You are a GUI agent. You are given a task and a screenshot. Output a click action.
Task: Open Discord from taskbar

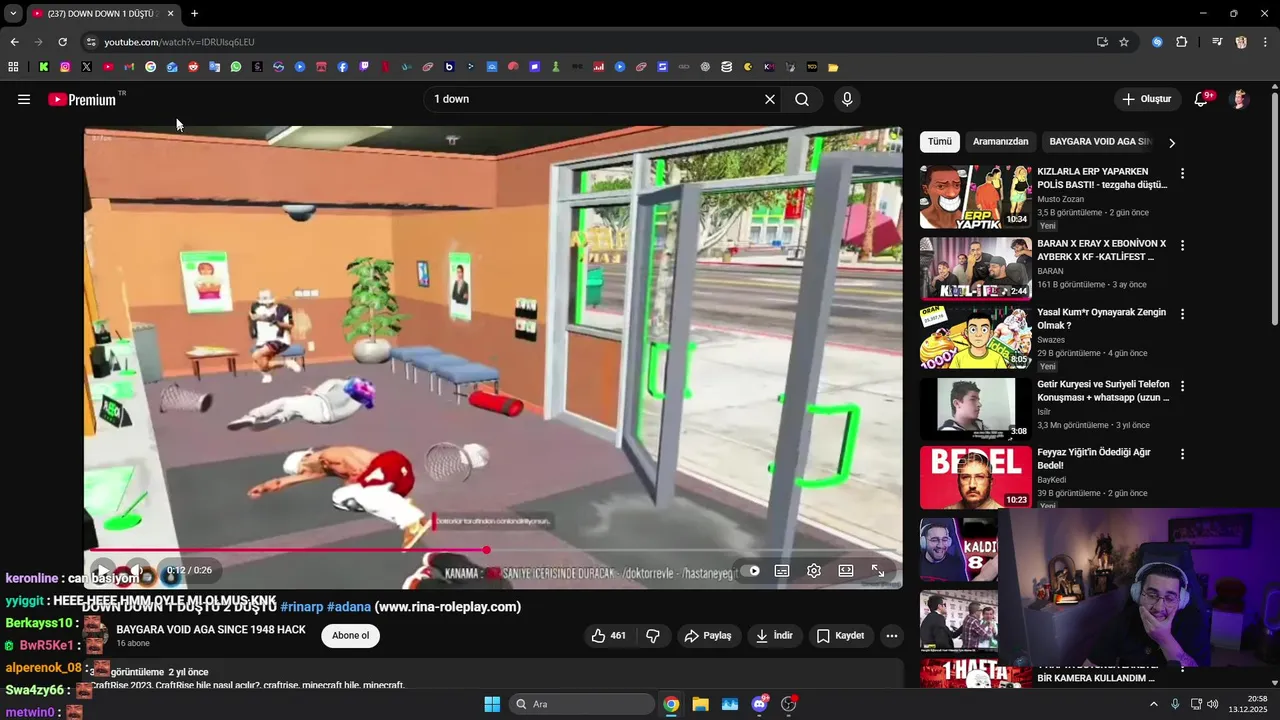click(759, 704)
